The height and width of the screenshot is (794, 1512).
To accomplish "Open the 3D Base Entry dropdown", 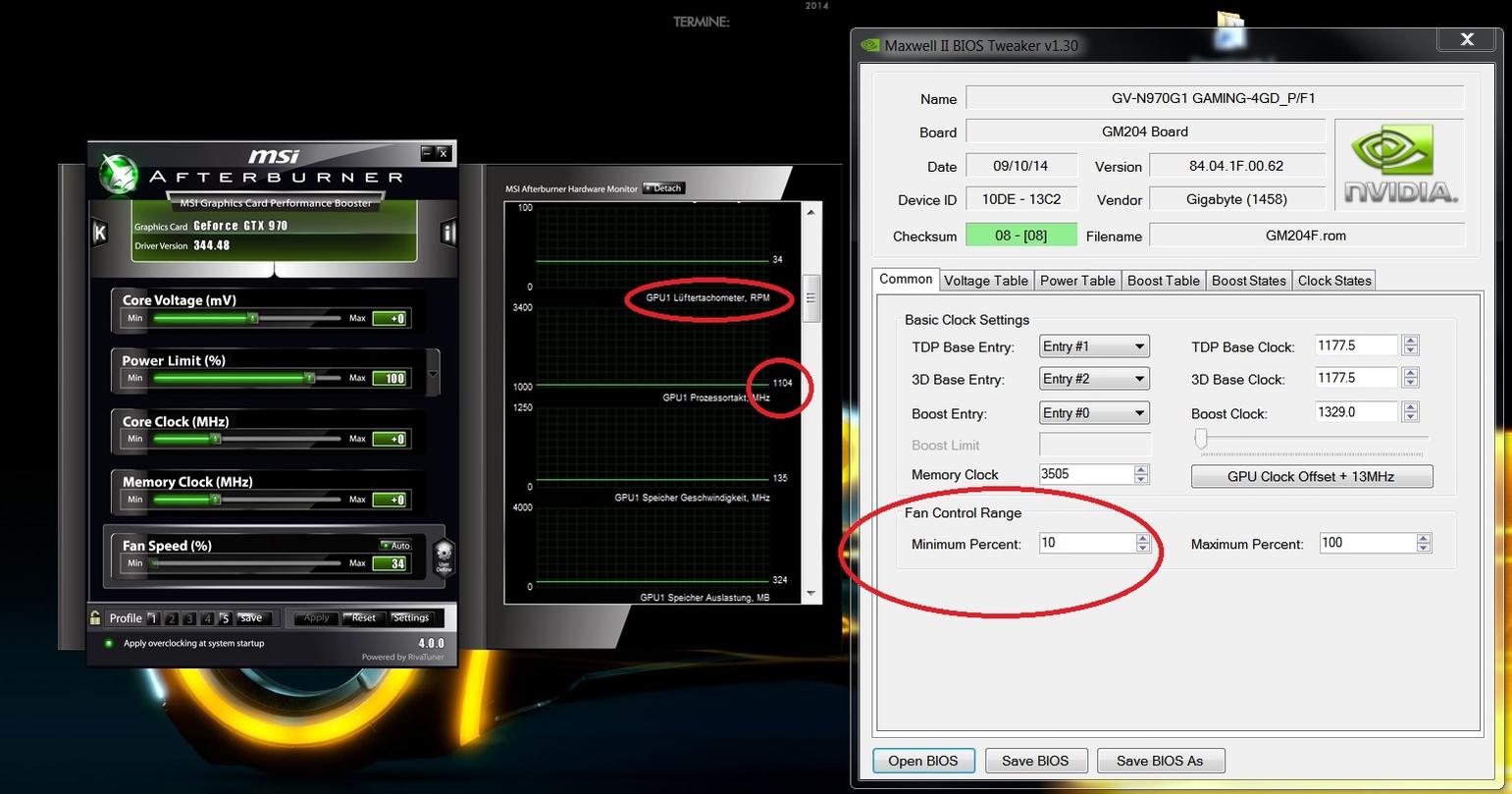I will [x=1094, y=379].
